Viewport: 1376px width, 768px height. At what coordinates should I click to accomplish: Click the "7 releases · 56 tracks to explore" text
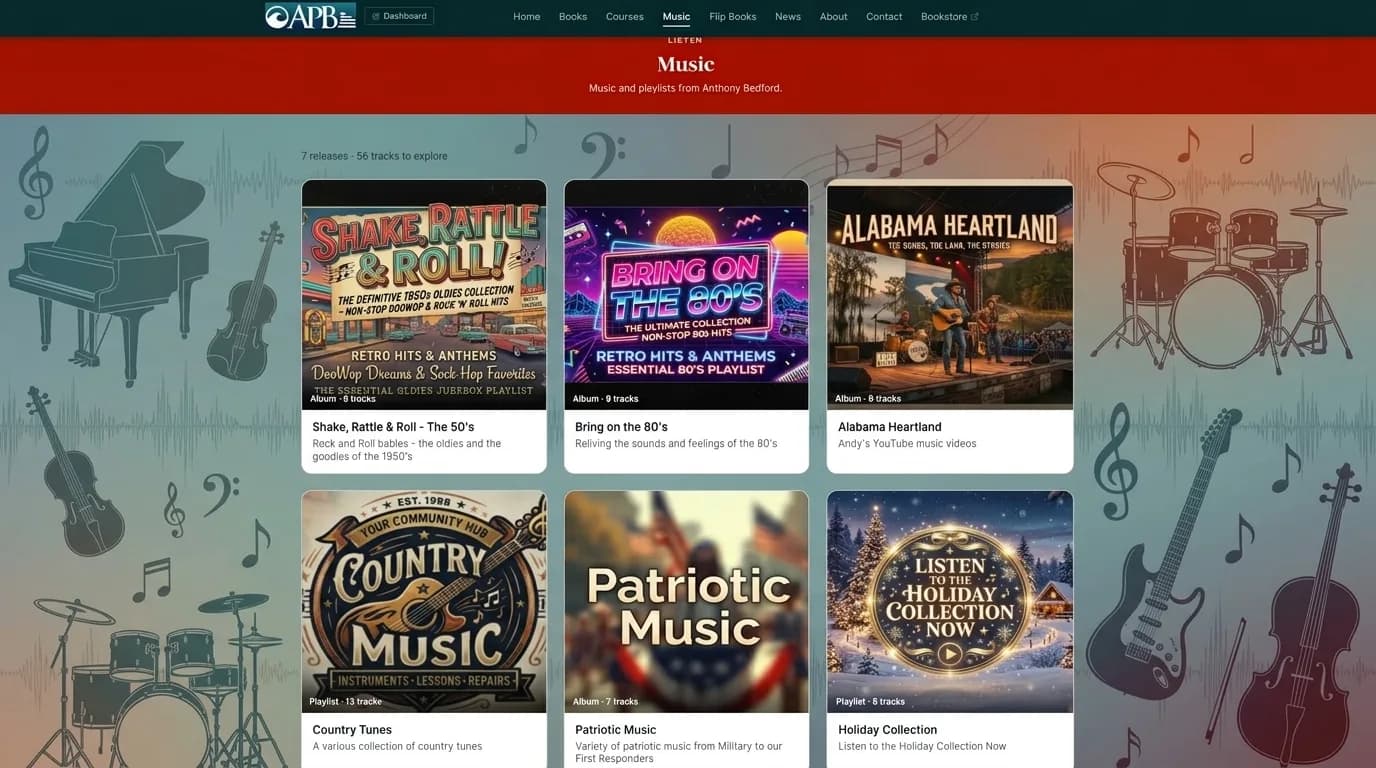374,156
